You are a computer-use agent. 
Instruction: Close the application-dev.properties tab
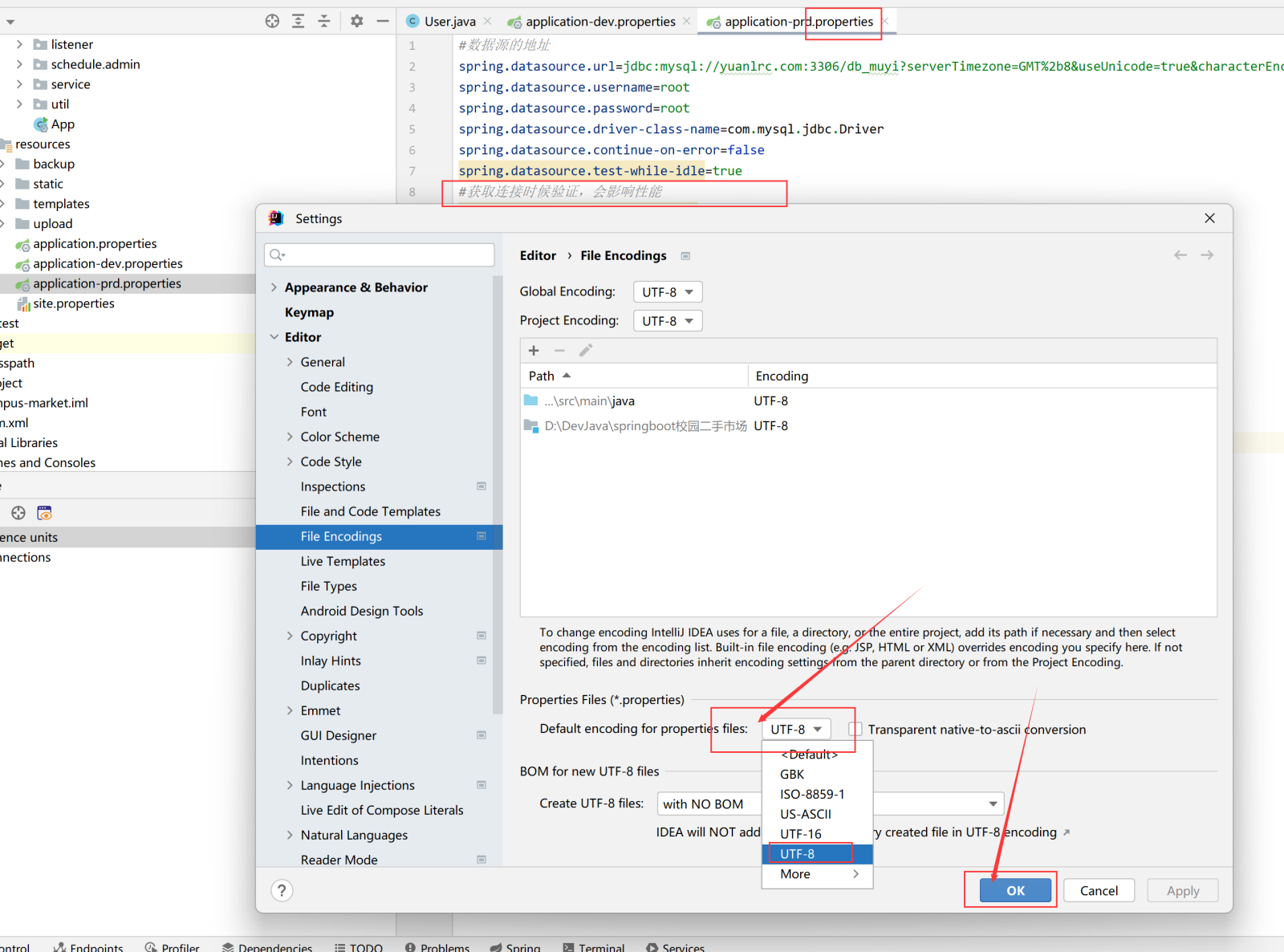[687, 22]
